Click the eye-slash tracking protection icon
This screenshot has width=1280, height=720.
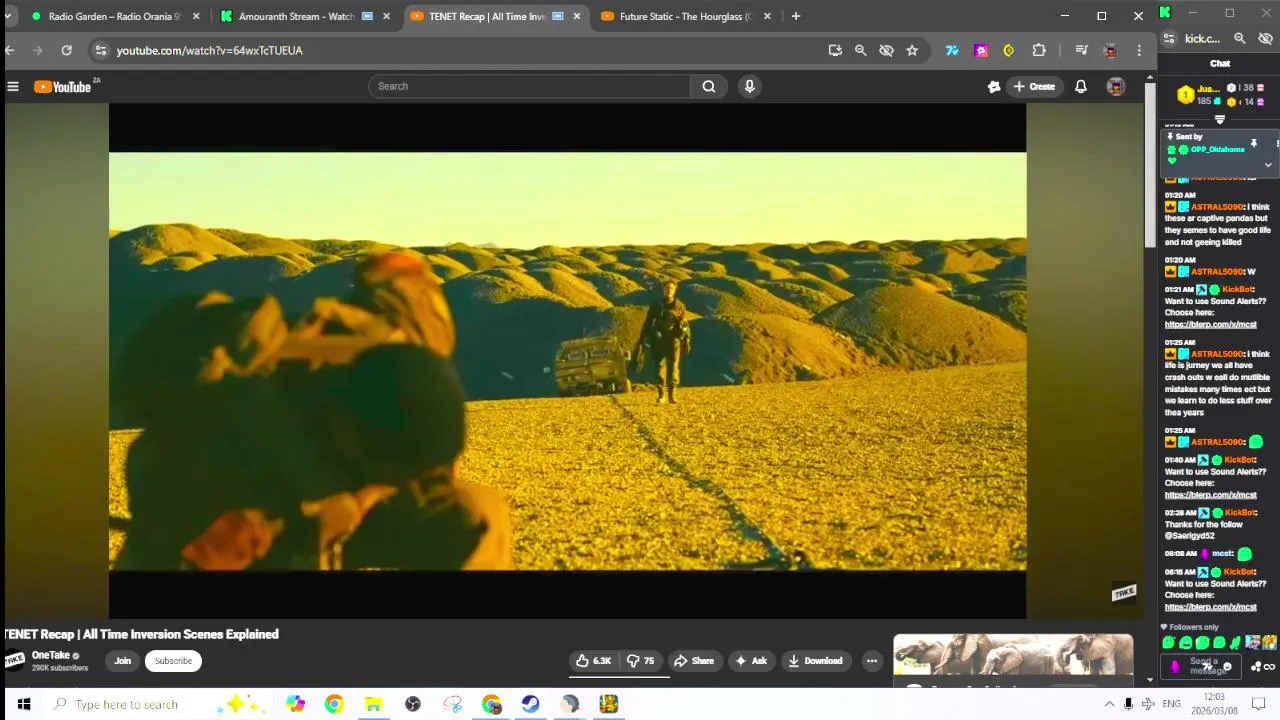pyautogui.click(x=886, y=50)
